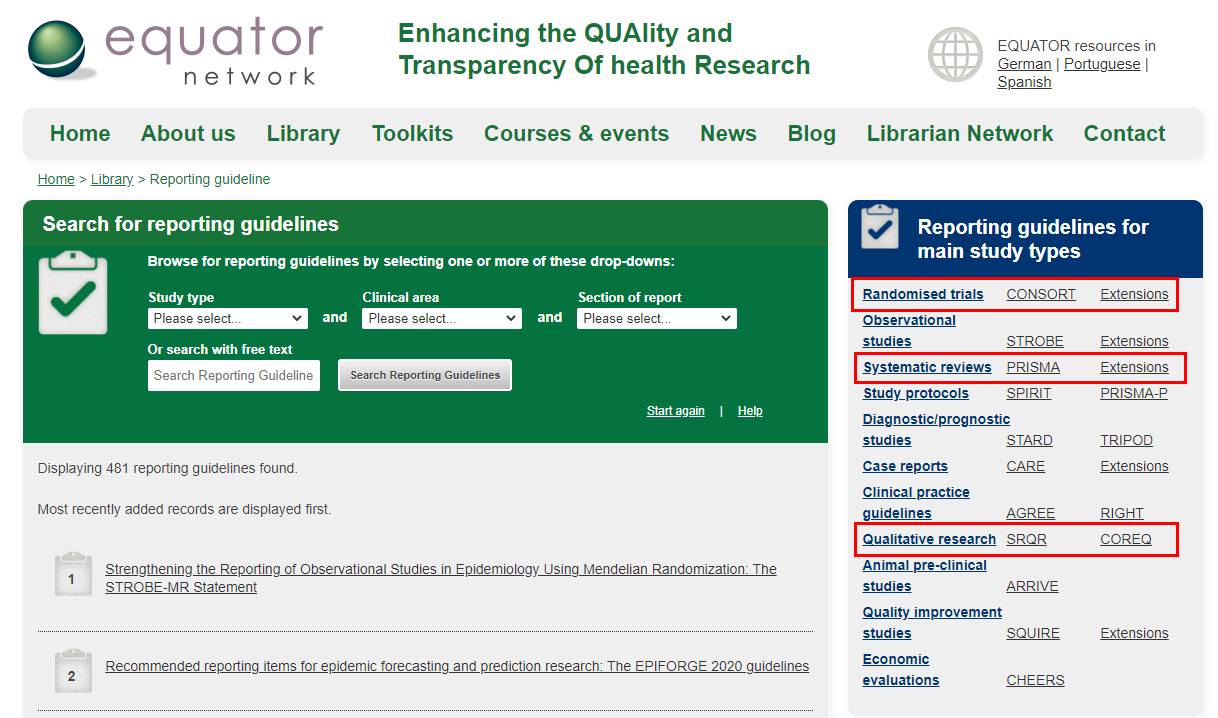1218x718 pixels.
Task: Open Clinical practice guidelines link
Action: point(916,503)
